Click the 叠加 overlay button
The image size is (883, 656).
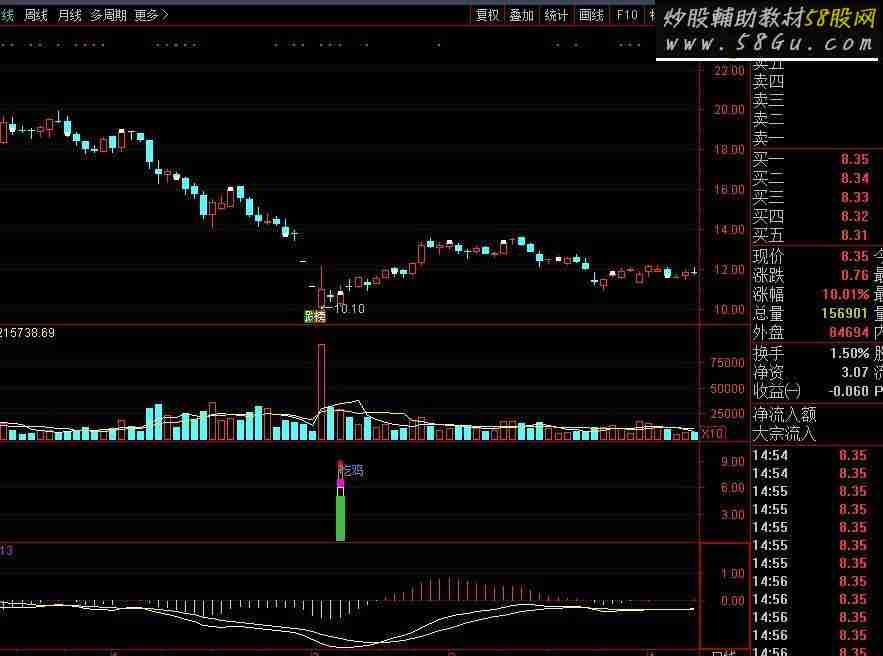[x=521, y=15]
